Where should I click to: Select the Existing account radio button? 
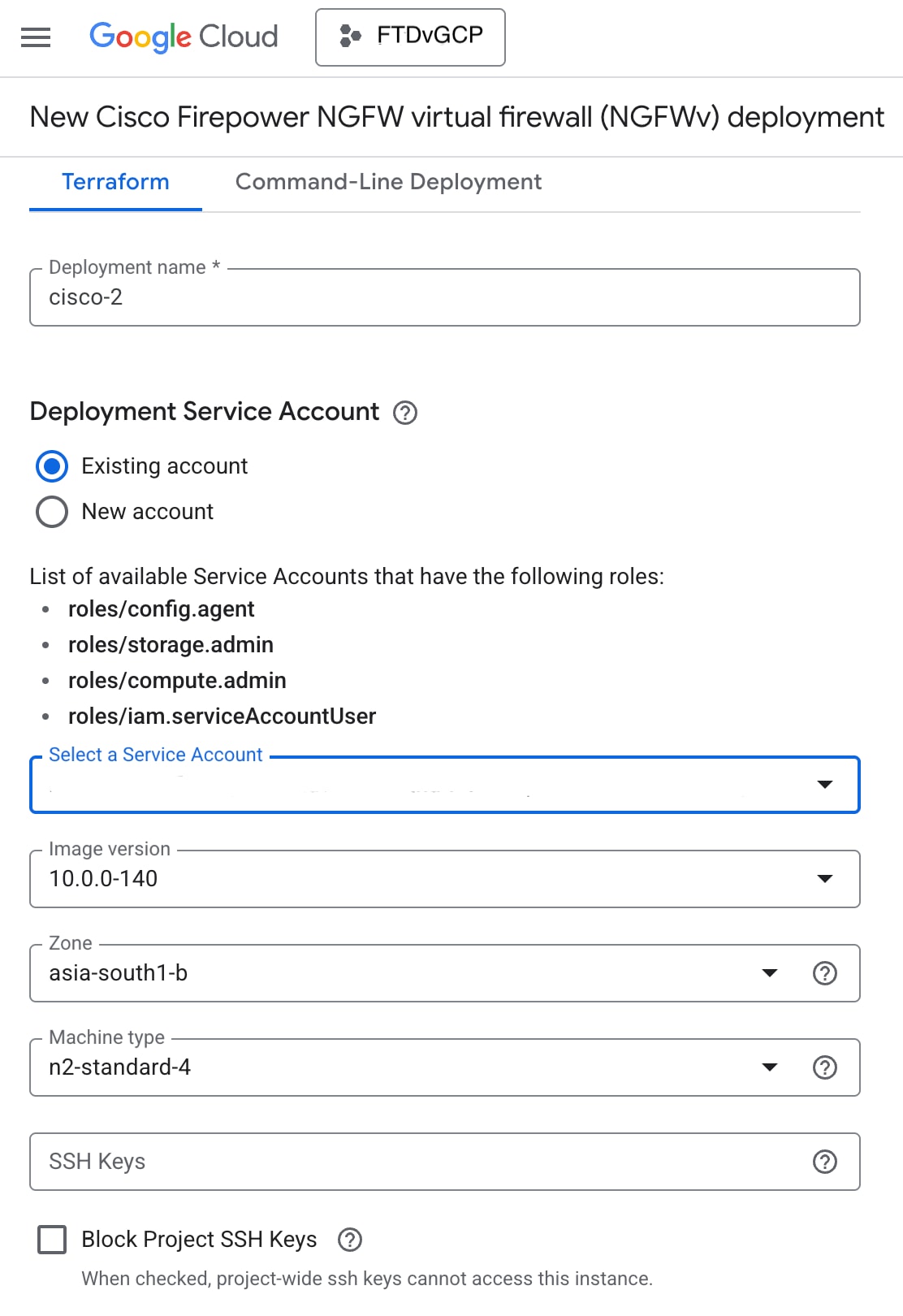click(52, 466)
